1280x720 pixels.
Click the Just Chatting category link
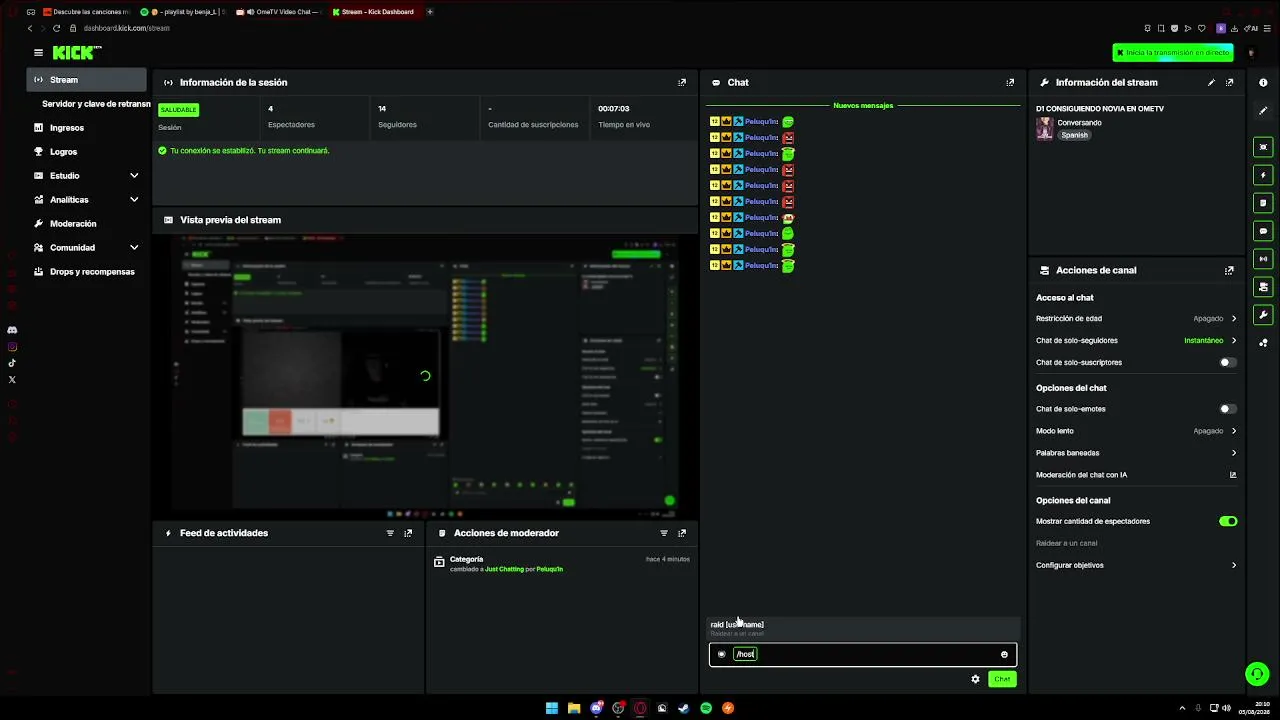(504, 569)
